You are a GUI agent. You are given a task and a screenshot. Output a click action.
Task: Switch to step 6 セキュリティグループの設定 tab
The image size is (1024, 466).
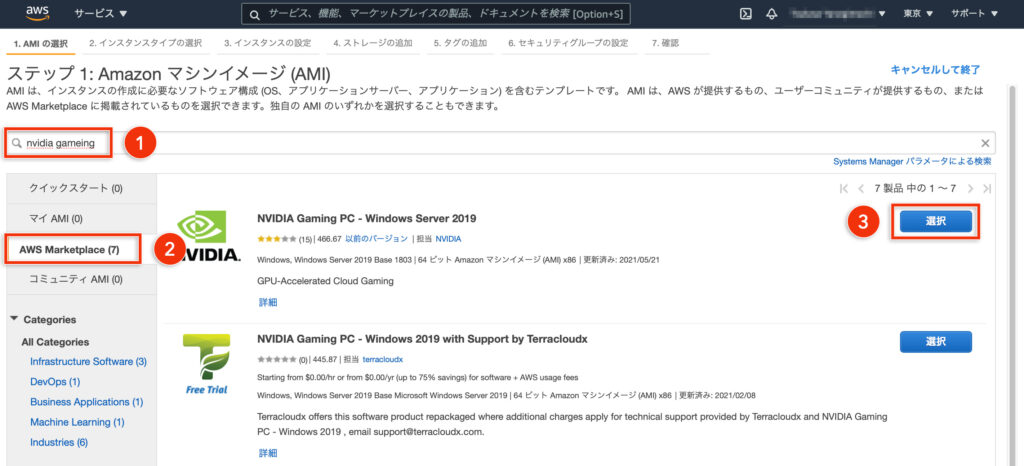(568, 43)
